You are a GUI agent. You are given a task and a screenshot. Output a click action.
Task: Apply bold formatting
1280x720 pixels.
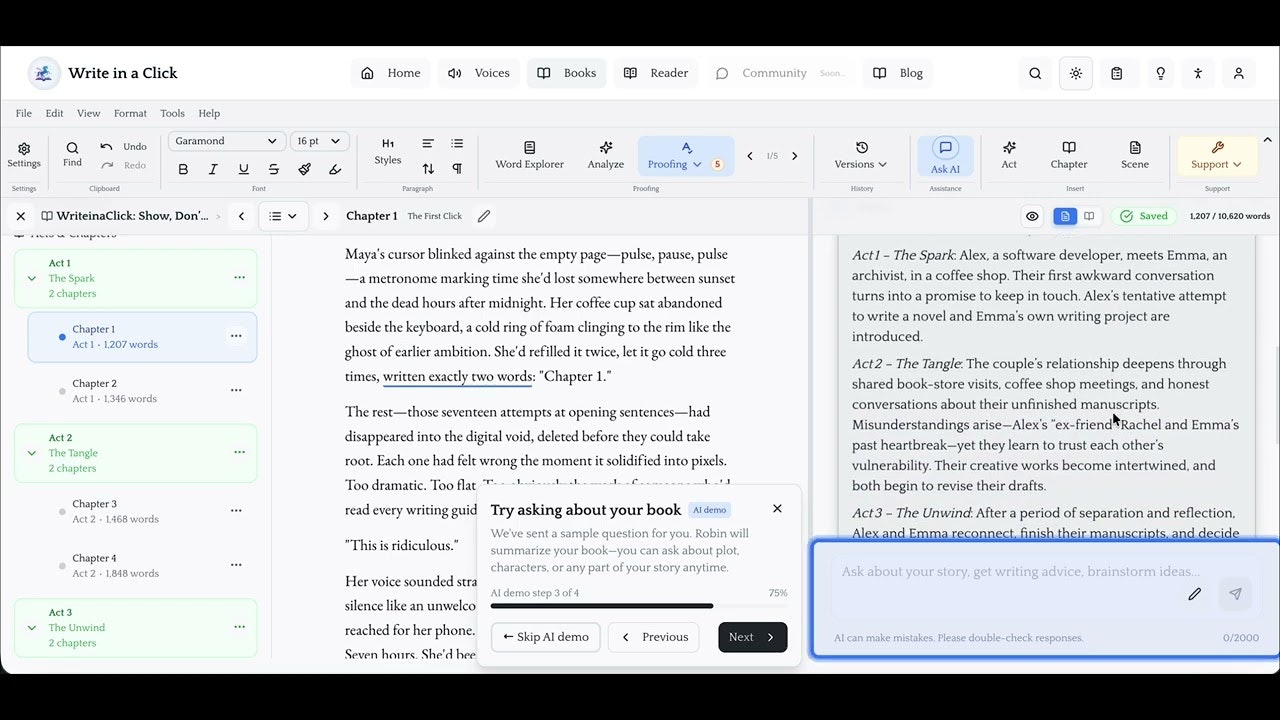tap(183, 169)
